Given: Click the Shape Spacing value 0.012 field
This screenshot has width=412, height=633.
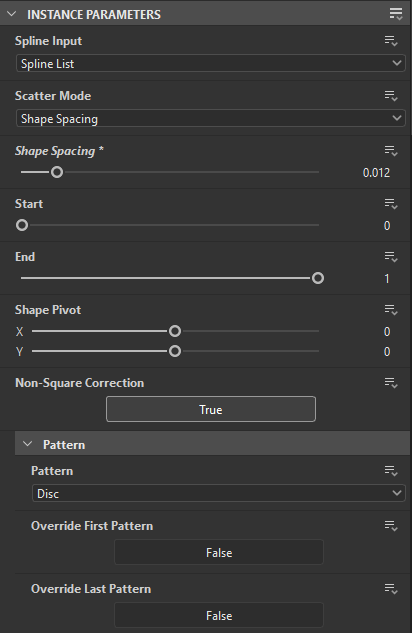Looking at the screenshot, I should point(376,173).
